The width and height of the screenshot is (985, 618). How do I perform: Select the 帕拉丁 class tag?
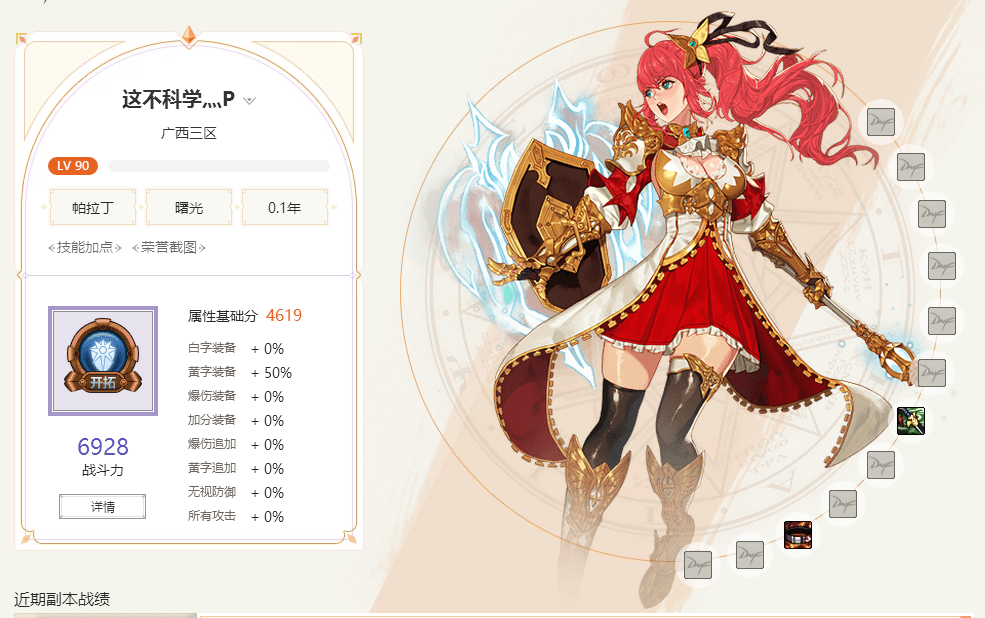coord(93,207)
